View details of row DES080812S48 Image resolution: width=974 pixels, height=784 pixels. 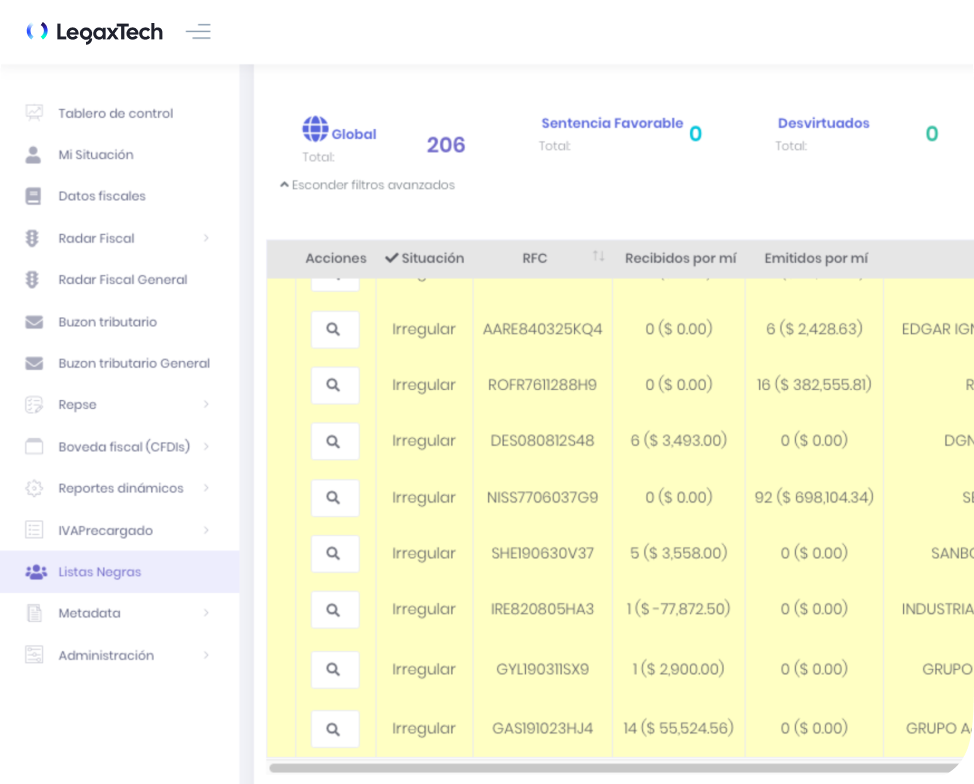click(335, 441)
